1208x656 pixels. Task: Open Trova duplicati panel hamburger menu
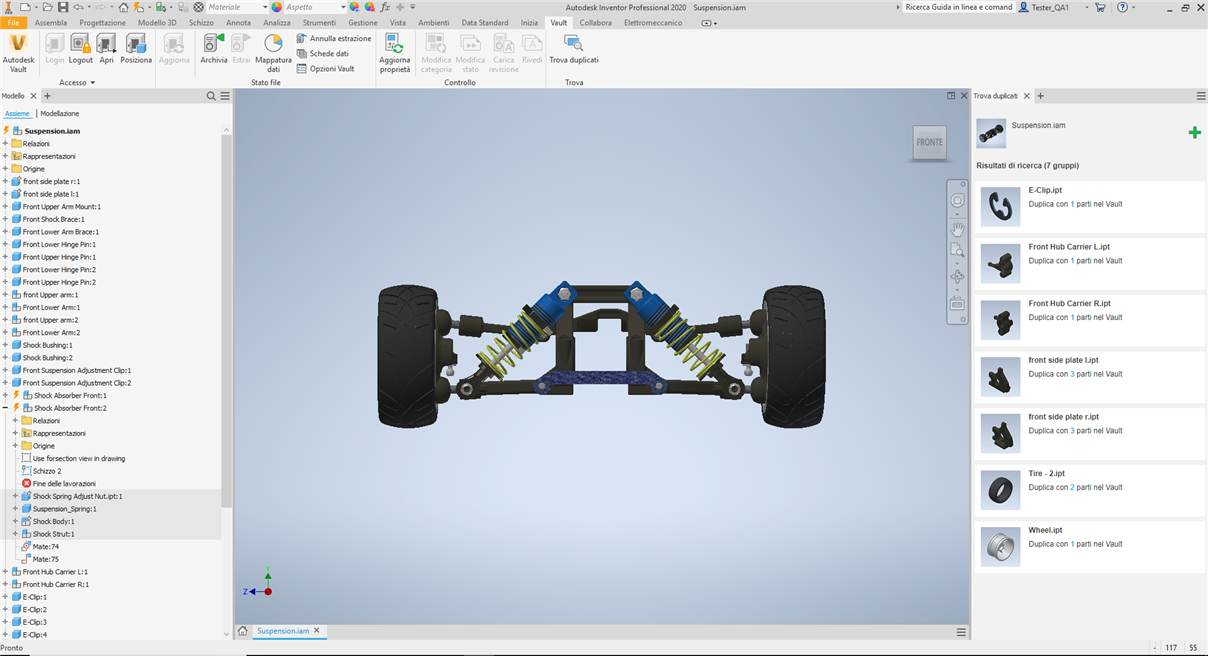pyautogui.click(x=1201, y=96)
